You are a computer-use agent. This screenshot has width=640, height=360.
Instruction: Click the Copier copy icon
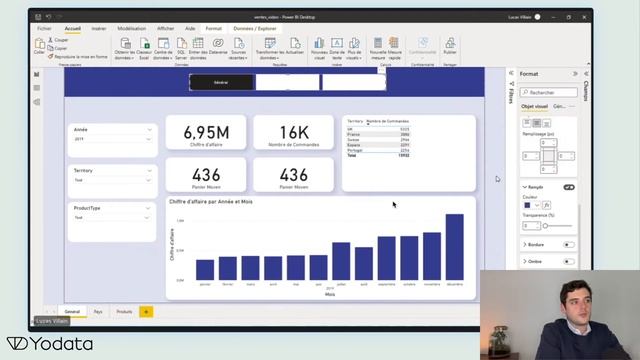(x=50, y=48)
